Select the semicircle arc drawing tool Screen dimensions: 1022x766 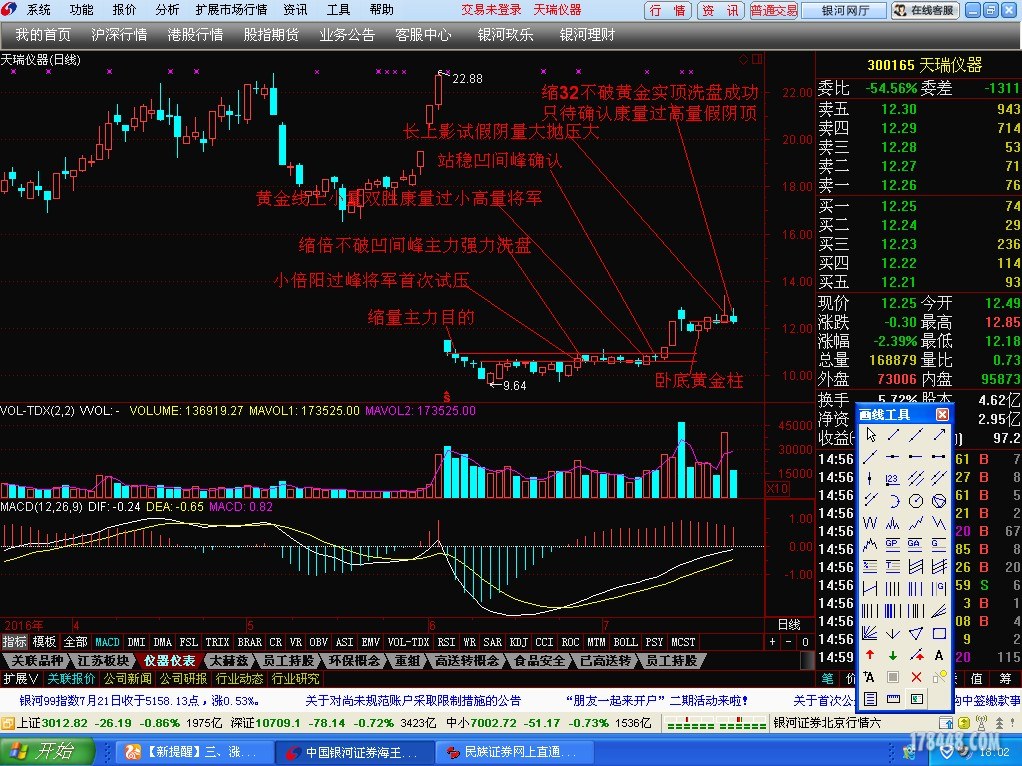(894, 501)
